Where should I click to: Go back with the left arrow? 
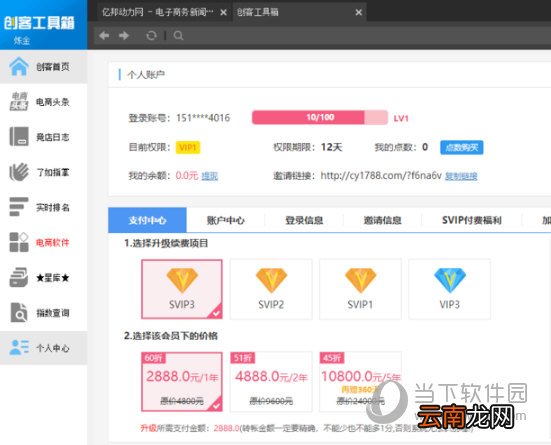[104, 36]
